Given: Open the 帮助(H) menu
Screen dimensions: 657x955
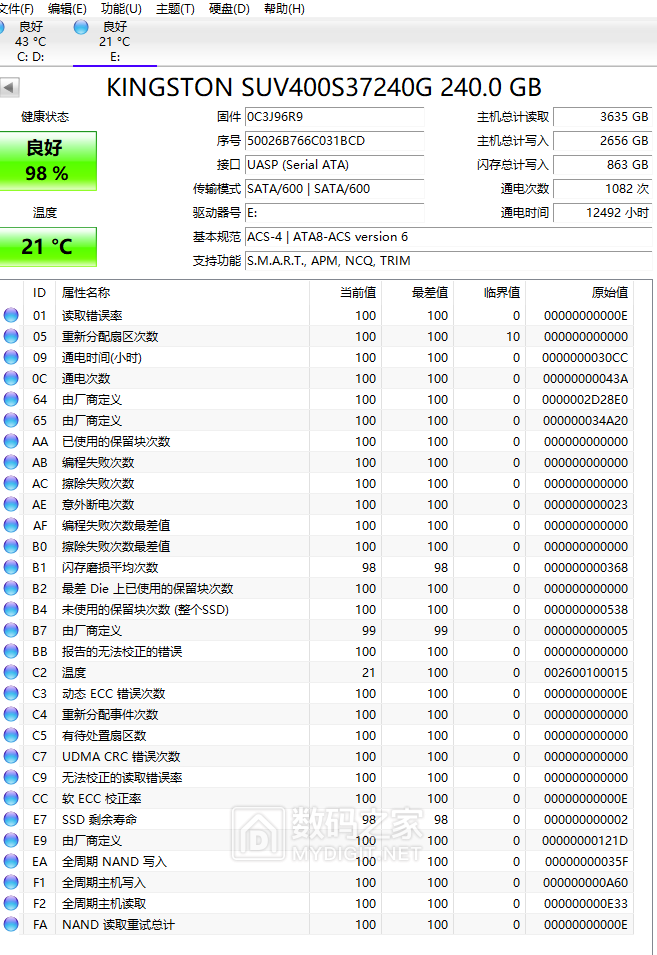Looking at the screenshot, I should pyautogui.click(x=284, y=9).
